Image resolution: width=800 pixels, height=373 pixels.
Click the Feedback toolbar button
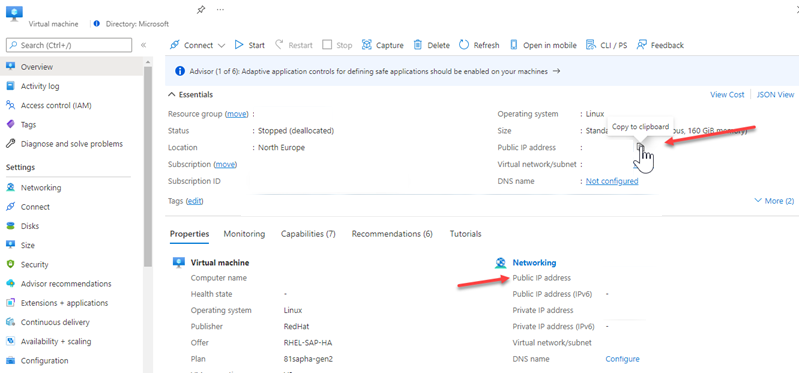point(660,45)
